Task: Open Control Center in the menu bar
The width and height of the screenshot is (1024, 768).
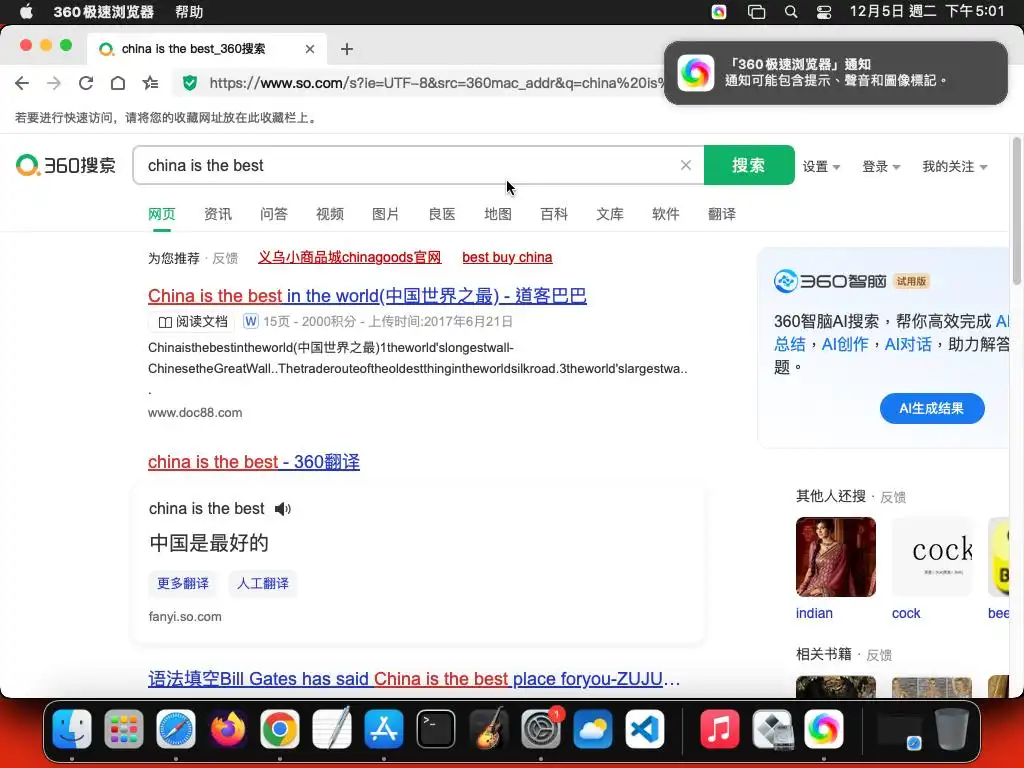Action: [x=824, y=12]
